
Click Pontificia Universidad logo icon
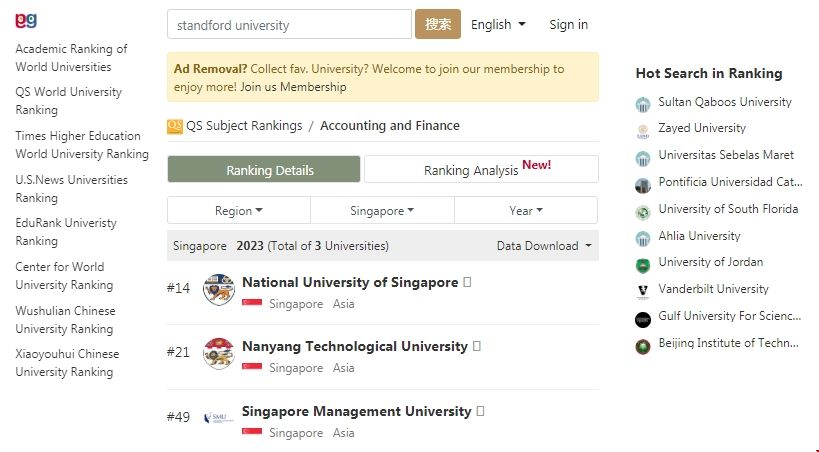643,184
